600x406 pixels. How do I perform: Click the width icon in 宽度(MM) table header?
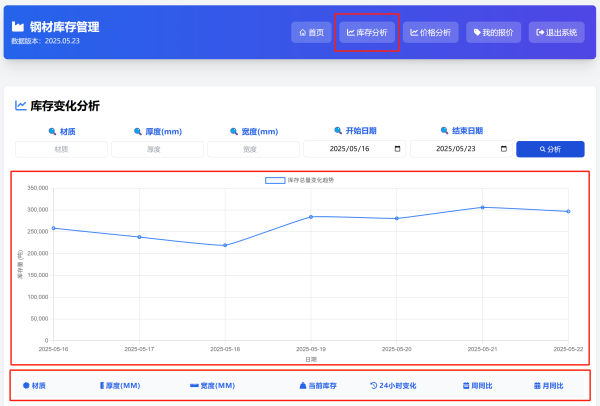tap(194, 386)
